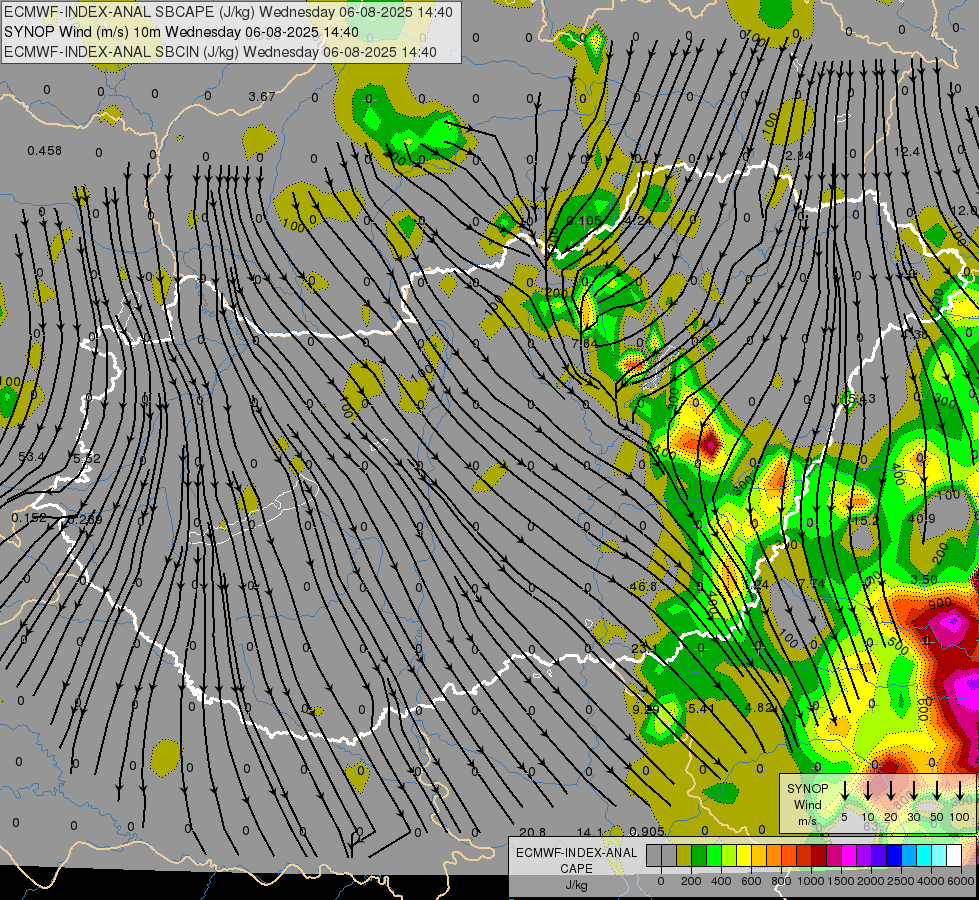The image size is (979, 900).
Task: Click the SBCIN title line
Action: 220,52
